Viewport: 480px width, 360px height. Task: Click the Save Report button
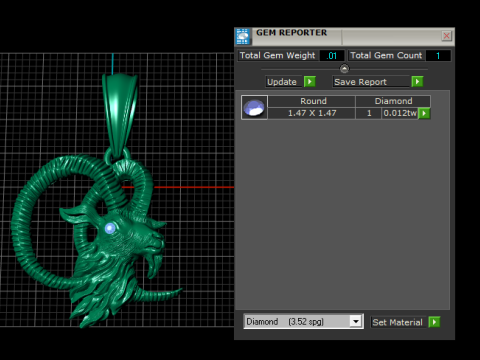[371, 82]
